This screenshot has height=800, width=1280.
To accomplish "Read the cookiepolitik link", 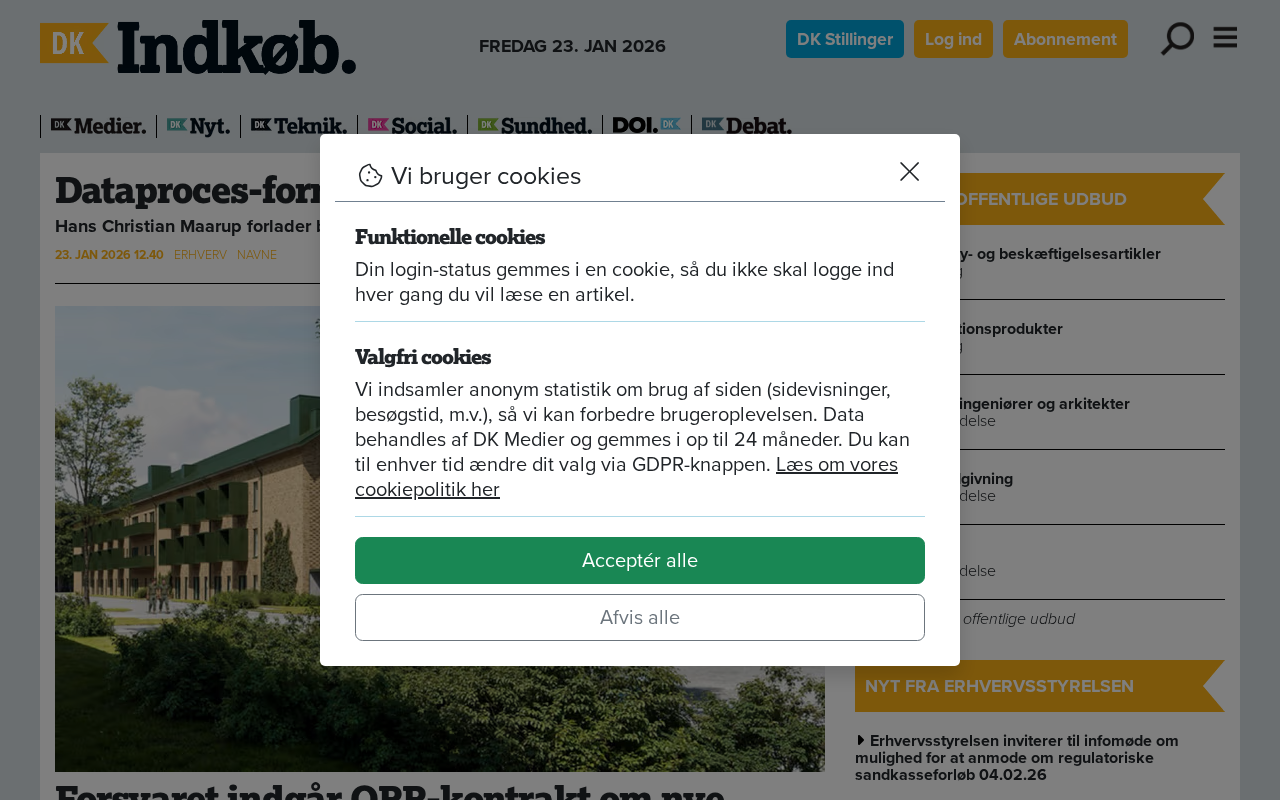I will coord(626,477).
